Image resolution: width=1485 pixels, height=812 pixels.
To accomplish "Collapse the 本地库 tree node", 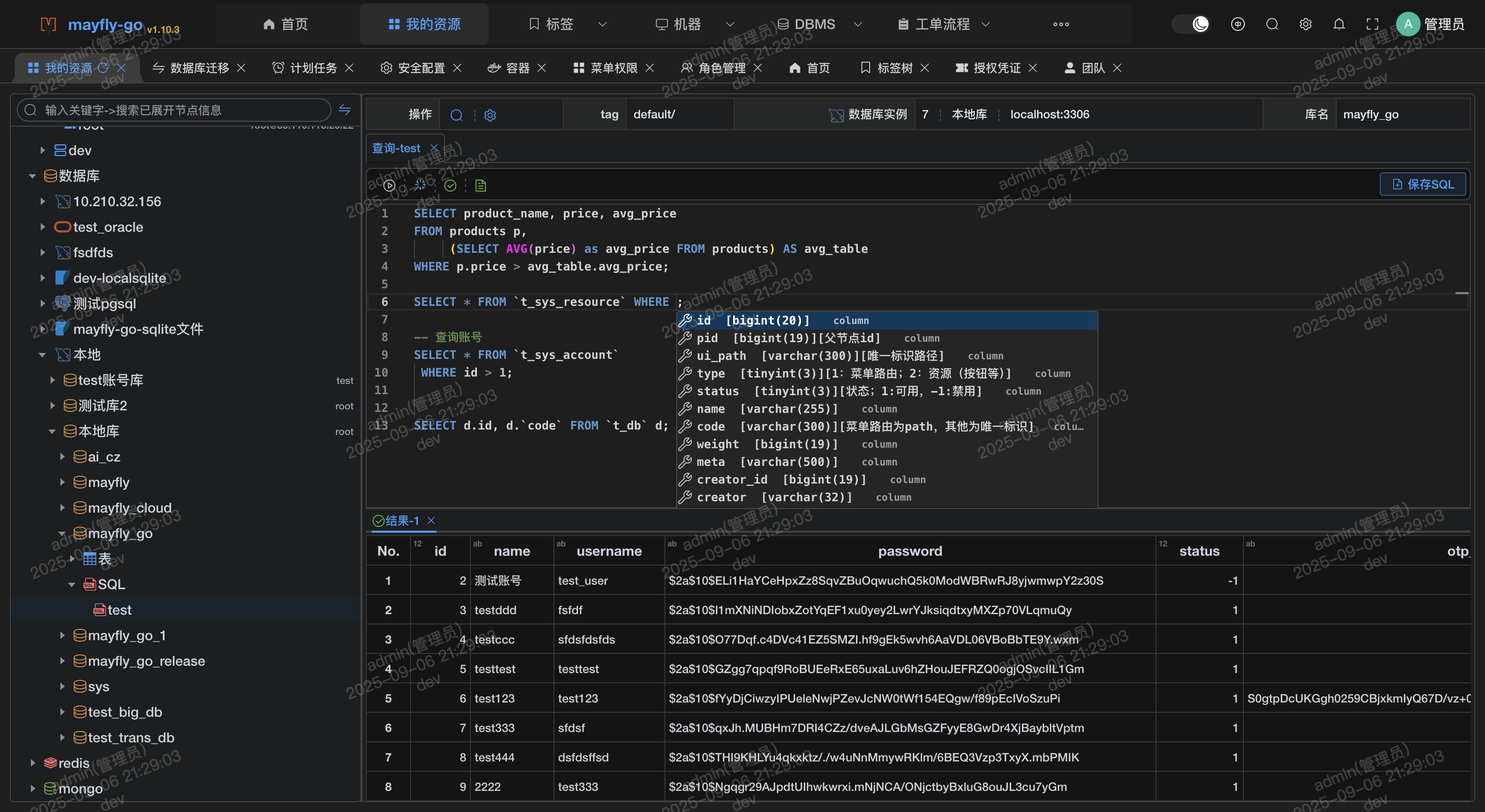I will [52, 431].
